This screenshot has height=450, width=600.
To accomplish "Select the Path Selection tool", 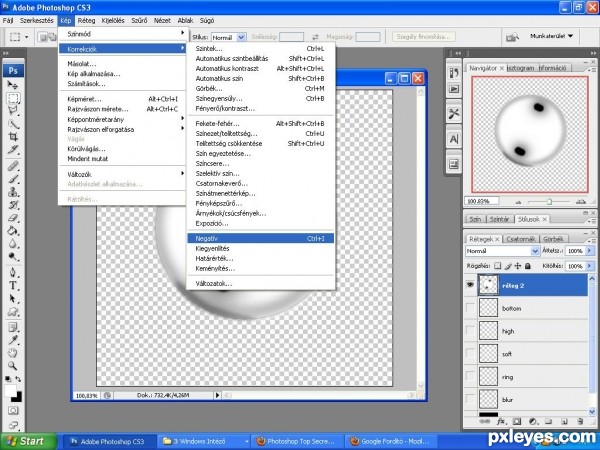I will tap(13, 298).
